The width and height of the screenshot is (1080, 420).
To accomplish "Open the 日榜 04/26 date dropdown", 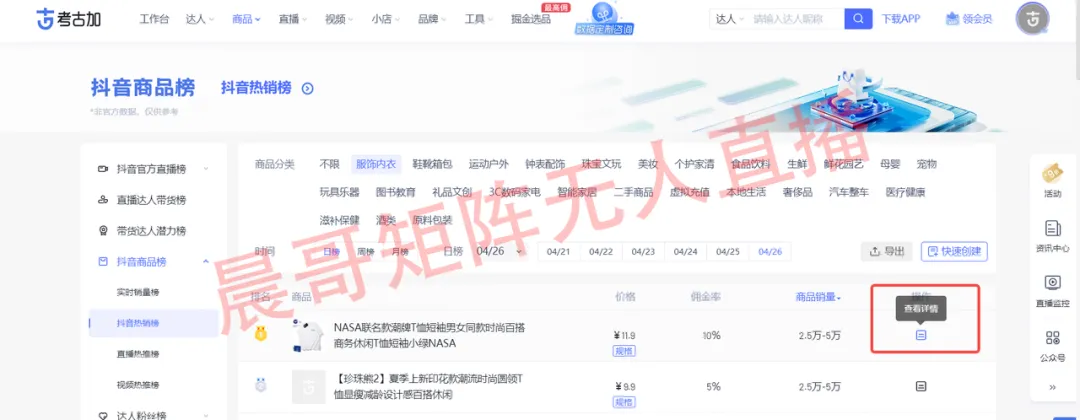I will (x=499, y=251).
